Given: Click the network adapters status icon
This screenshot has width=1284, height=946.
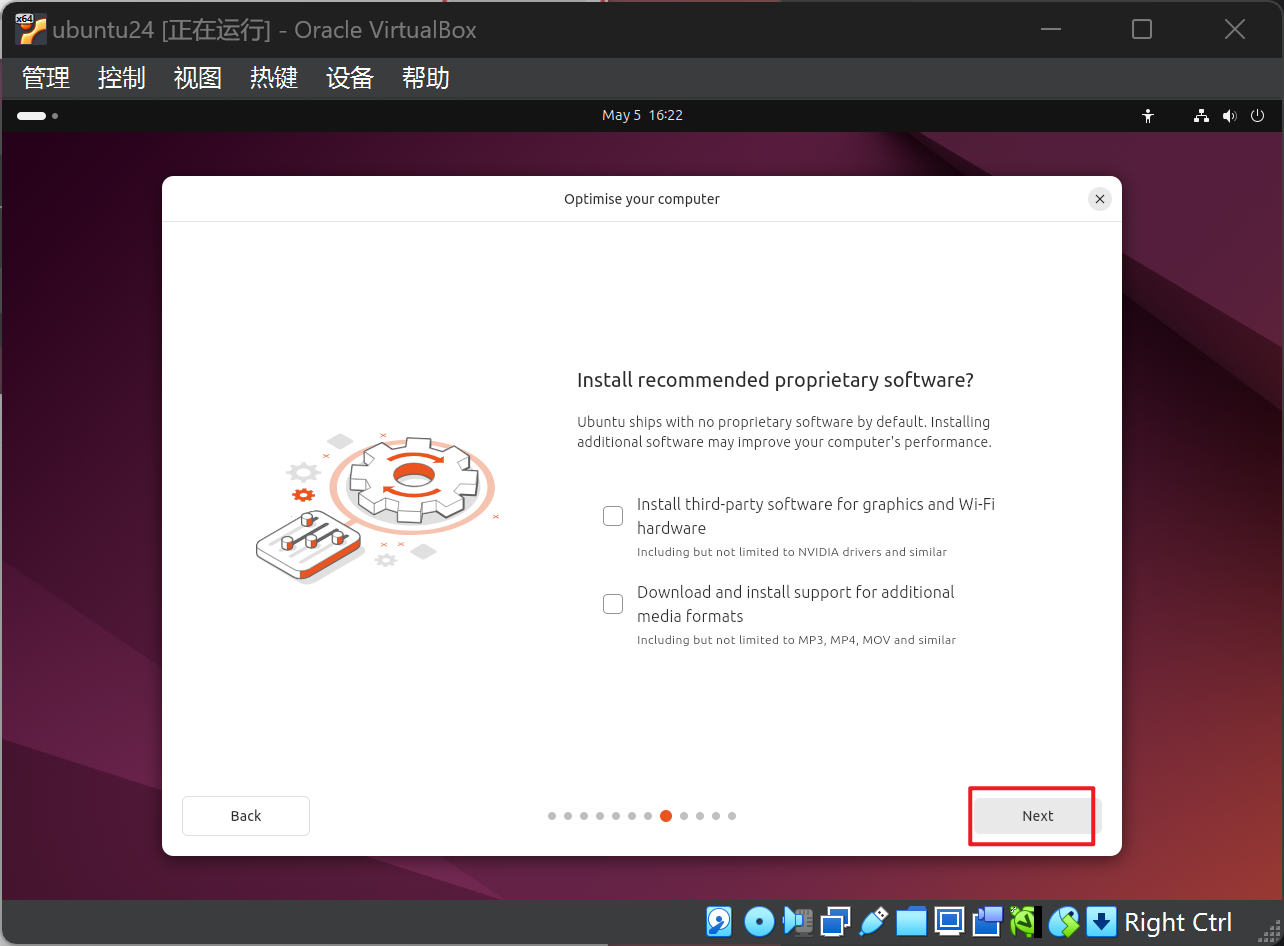Looking at the screenshot, I should coord(835,921).
